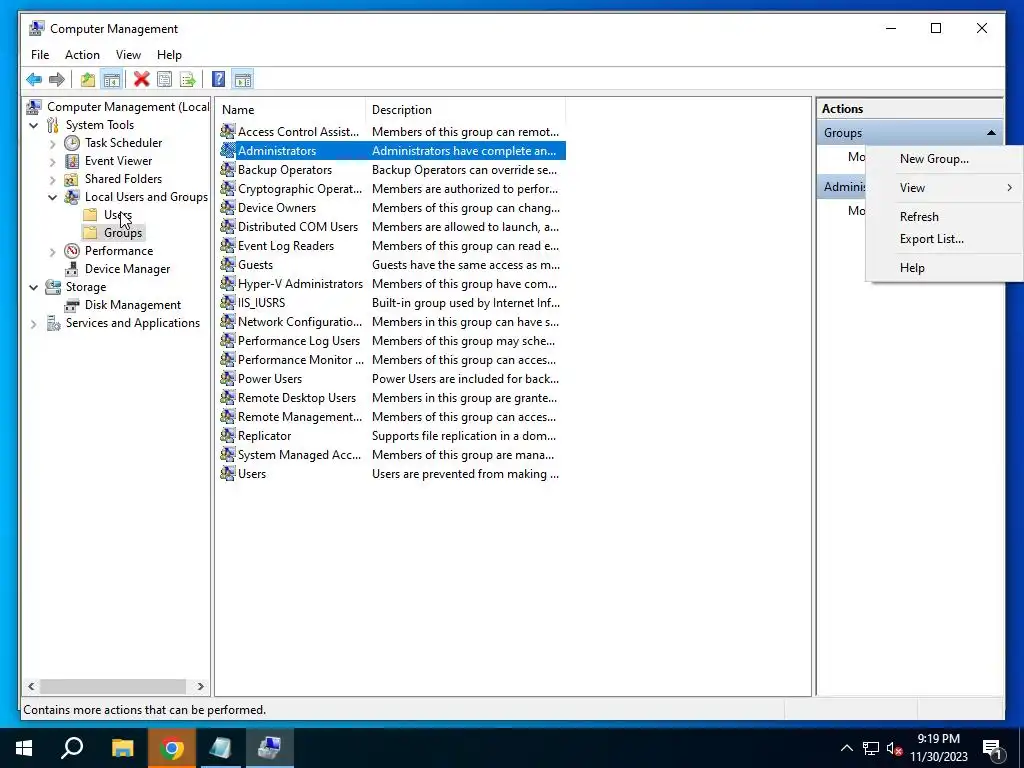Collapse the Groups actions section arrow

tap(991, 133)
